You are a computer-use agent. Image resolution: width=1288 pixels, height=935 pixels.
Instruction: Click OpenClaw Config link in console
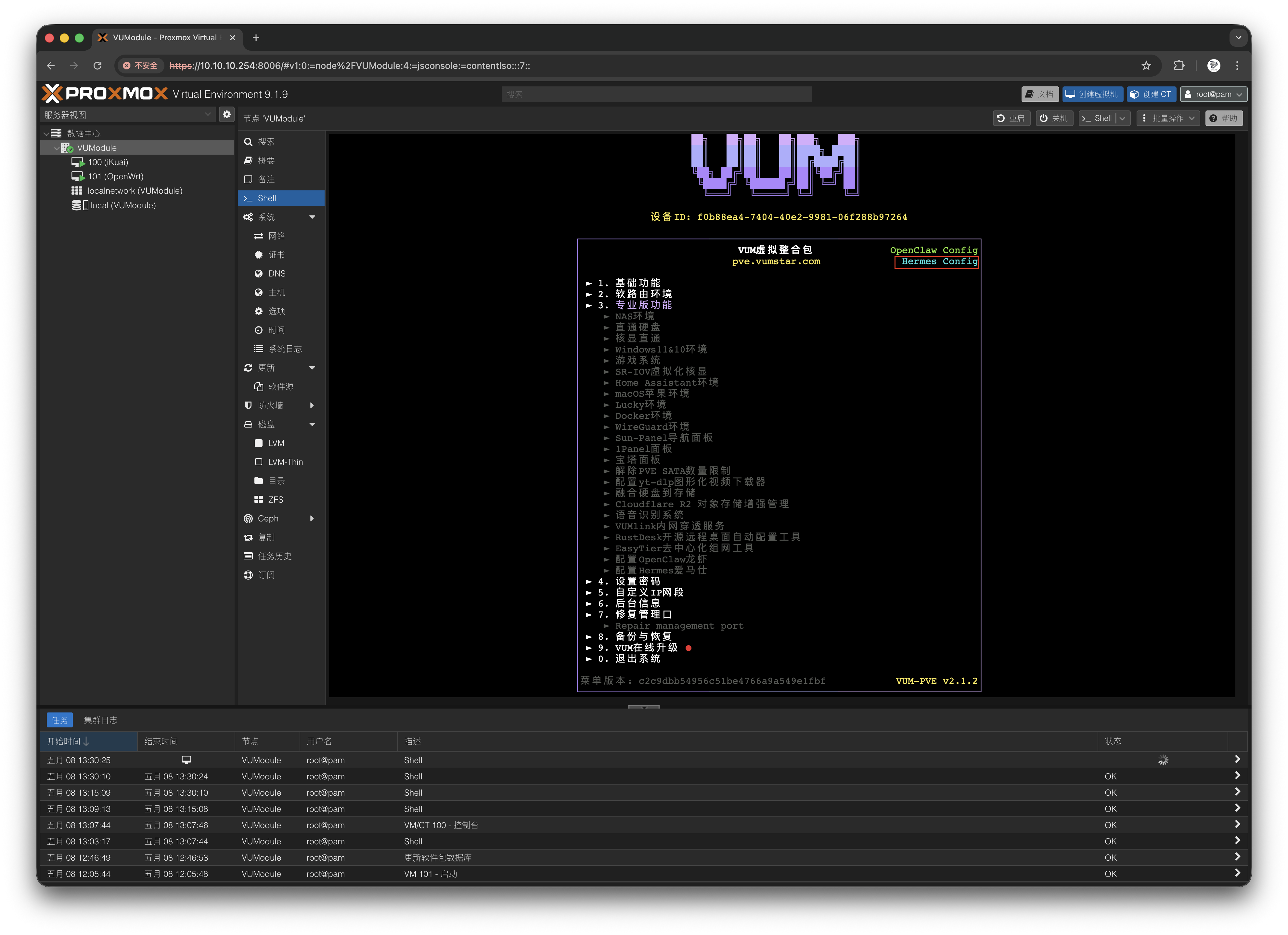(934, 250)
